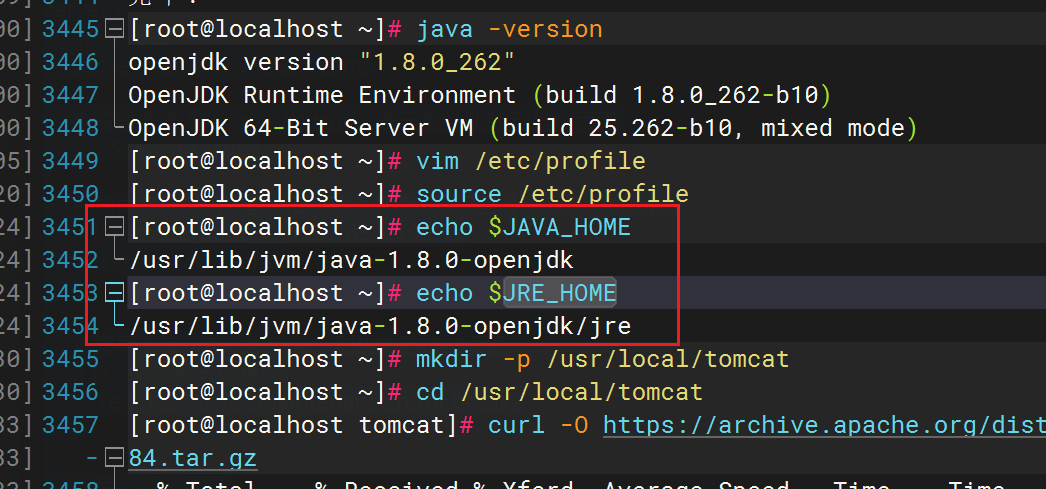The width and height of the screenshot is (1046, 489).
Task: Collapse the fold at line 3445
Action: coord(115,29)
